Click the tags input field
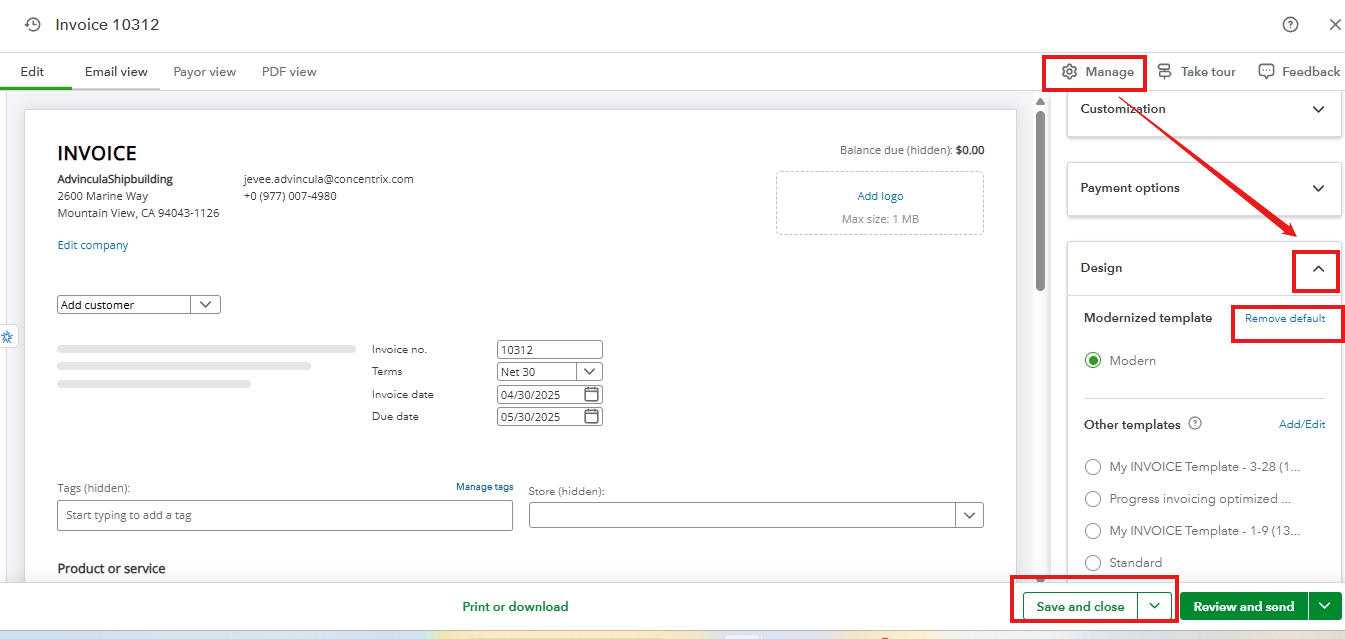 coord(285,515)
